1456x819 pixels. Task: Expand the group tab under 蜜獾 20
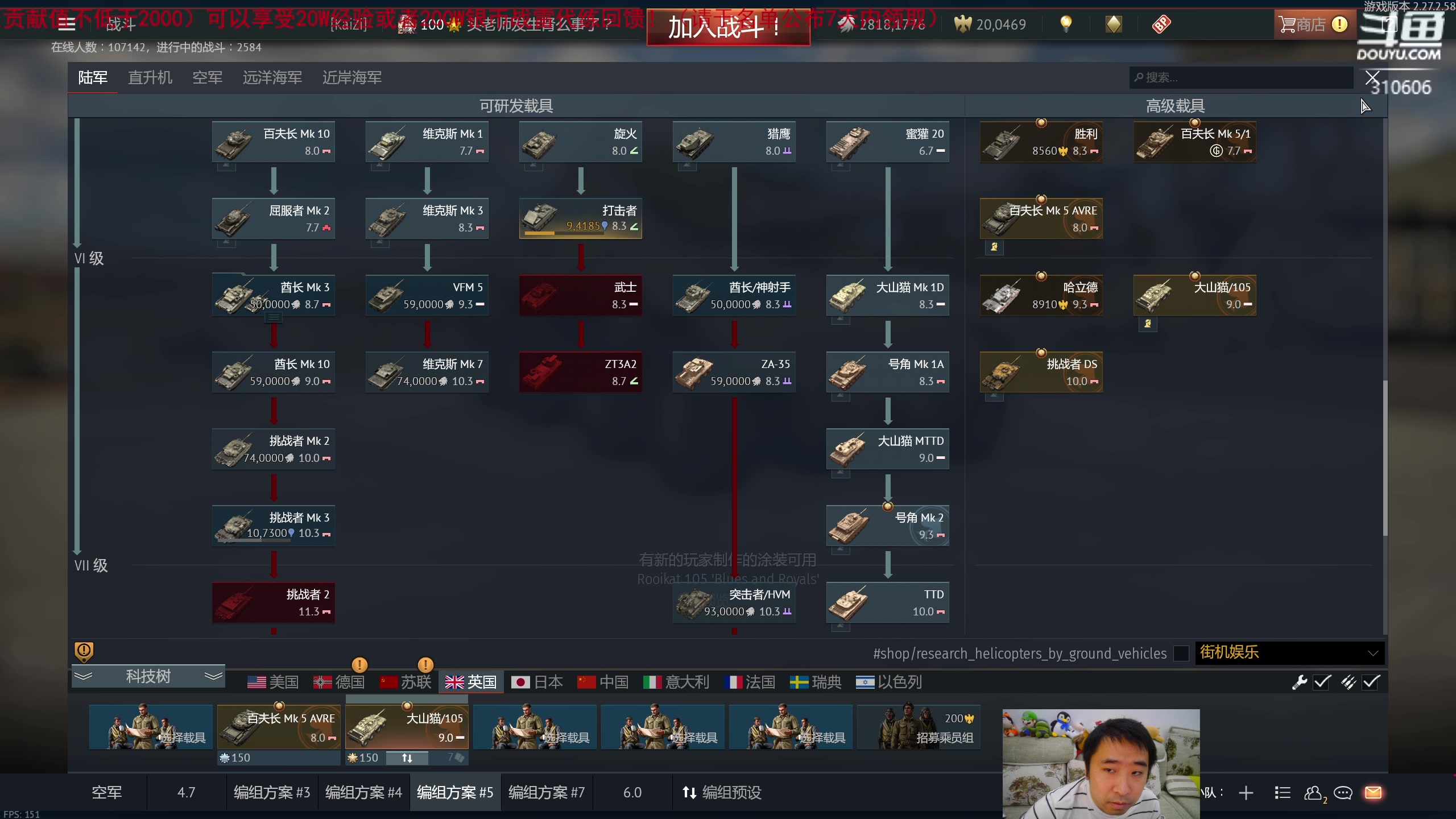click(x=840, y=166)
